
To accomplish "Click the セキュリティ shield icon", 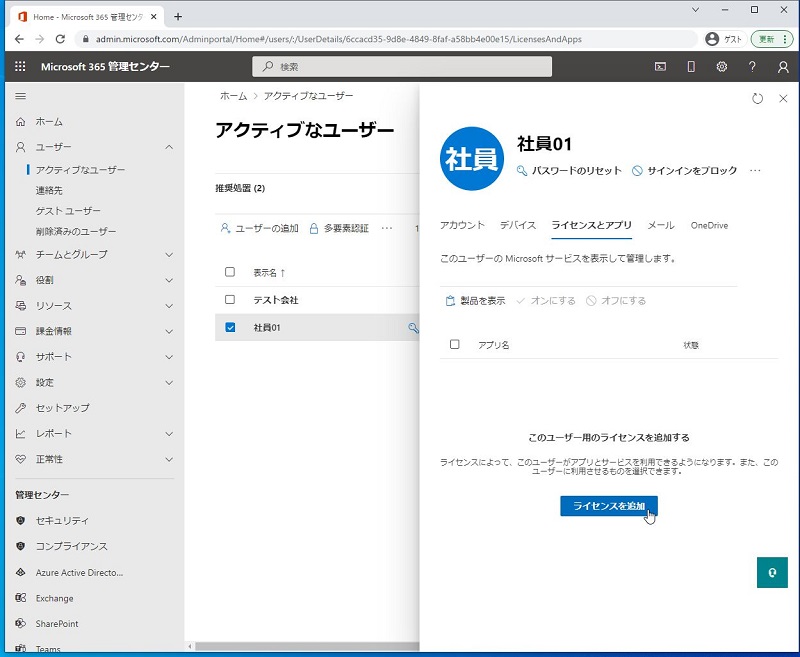I will pos(20,520).
